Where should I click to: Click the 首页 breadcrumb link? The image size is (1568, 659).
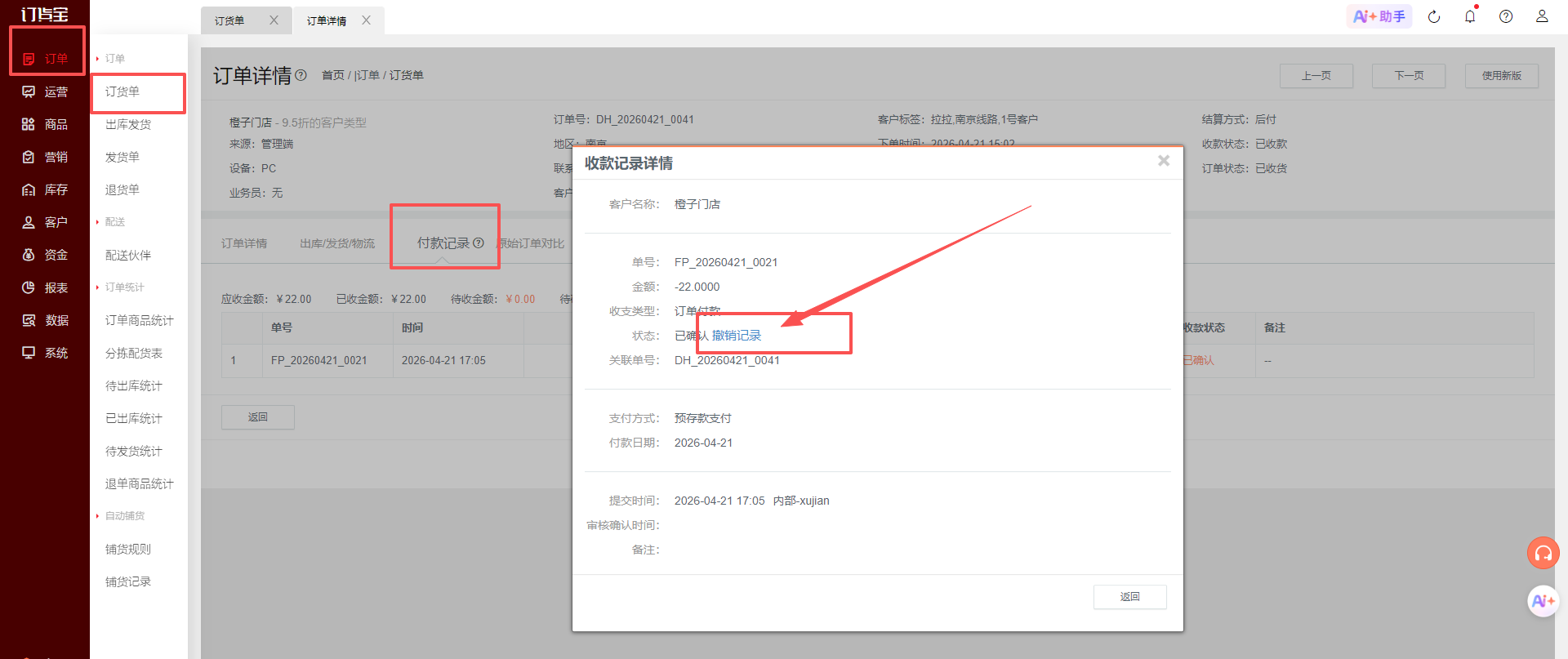tap(333, 75)
